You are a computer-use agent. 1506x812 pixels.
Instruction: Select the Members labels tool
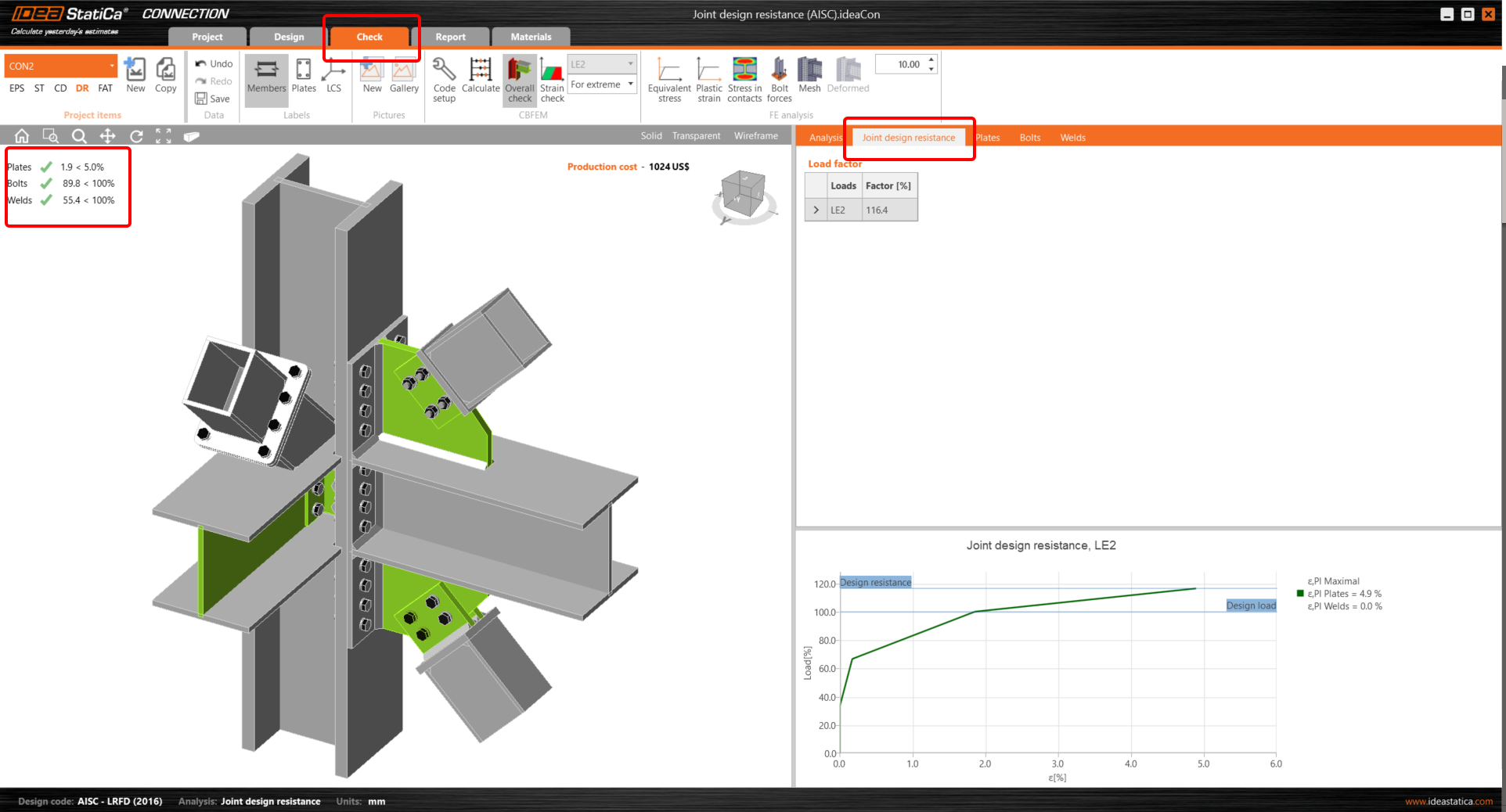pyautogui.click(x=266, y=77)
